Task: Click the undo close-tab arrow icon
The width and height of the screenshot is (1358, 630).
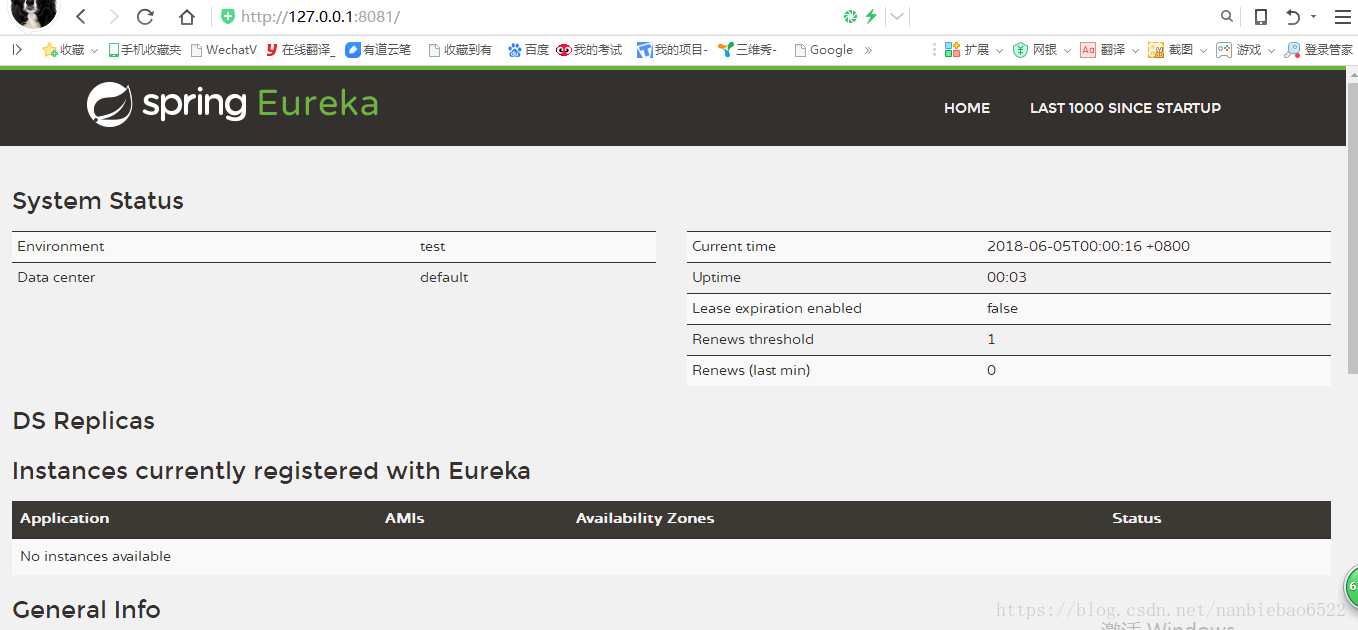Action: click(x=1293, y=17)
